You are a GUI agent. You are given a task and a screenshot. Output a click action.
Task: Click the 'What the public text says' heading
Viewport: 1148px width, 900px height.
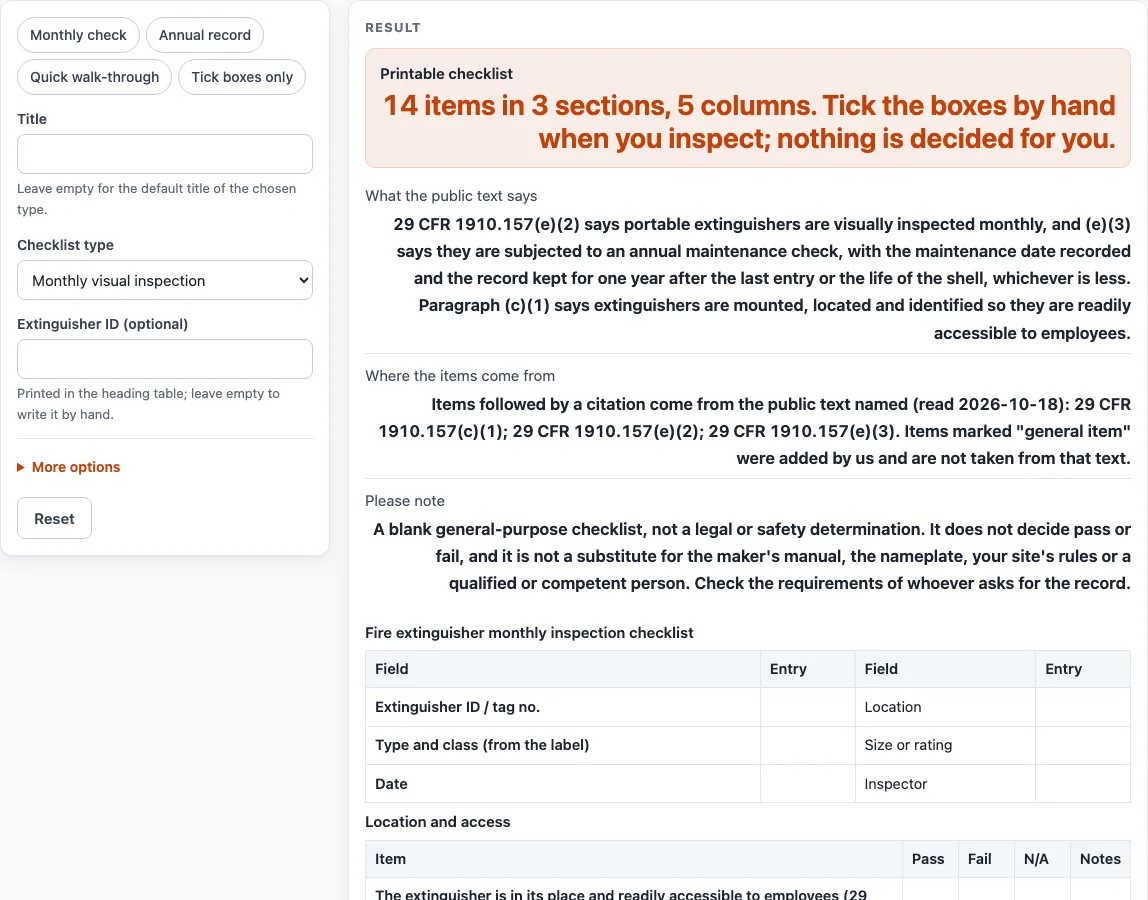451,196
